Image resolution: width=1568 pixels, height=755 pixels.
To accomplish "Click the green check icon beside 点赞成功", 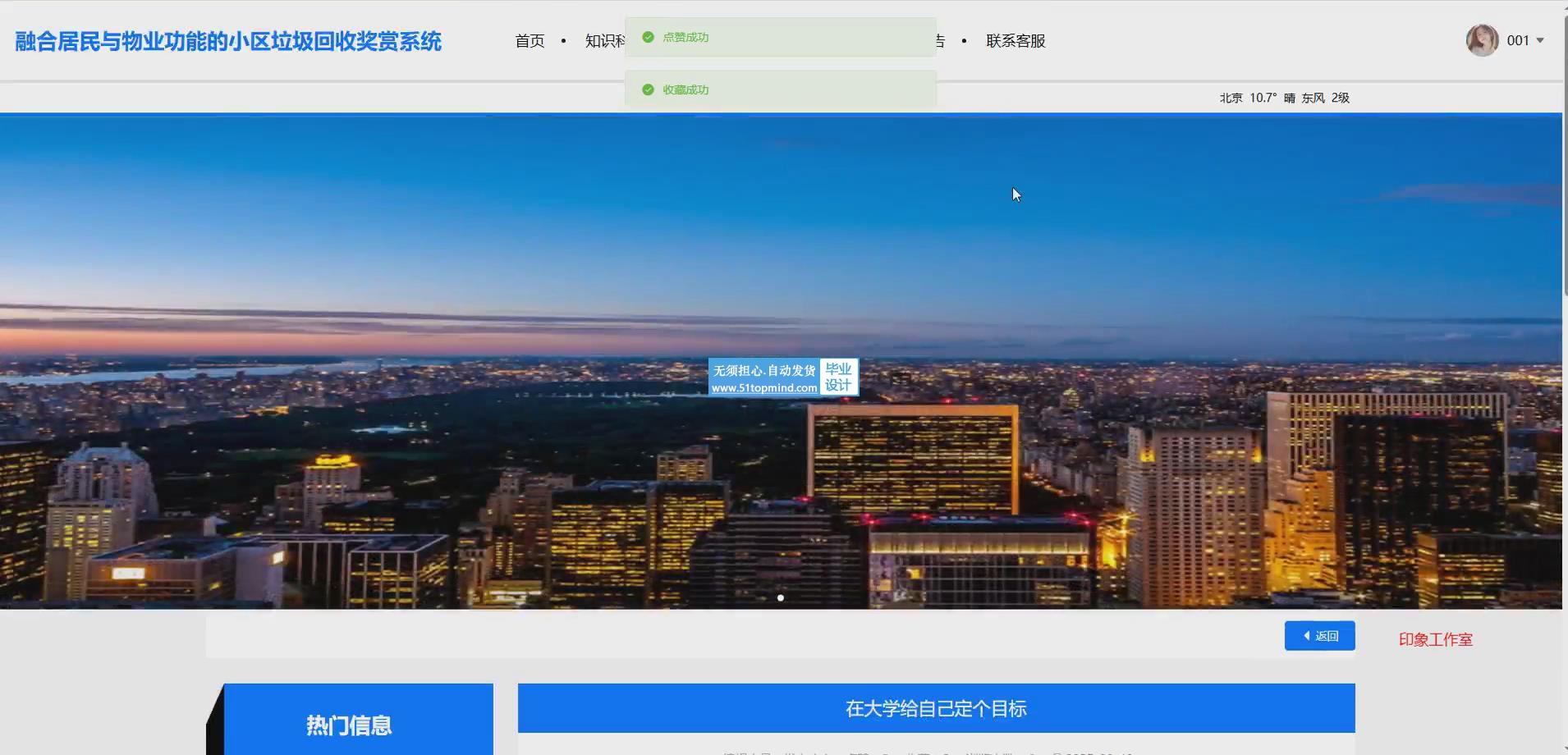I will [648, 37].
